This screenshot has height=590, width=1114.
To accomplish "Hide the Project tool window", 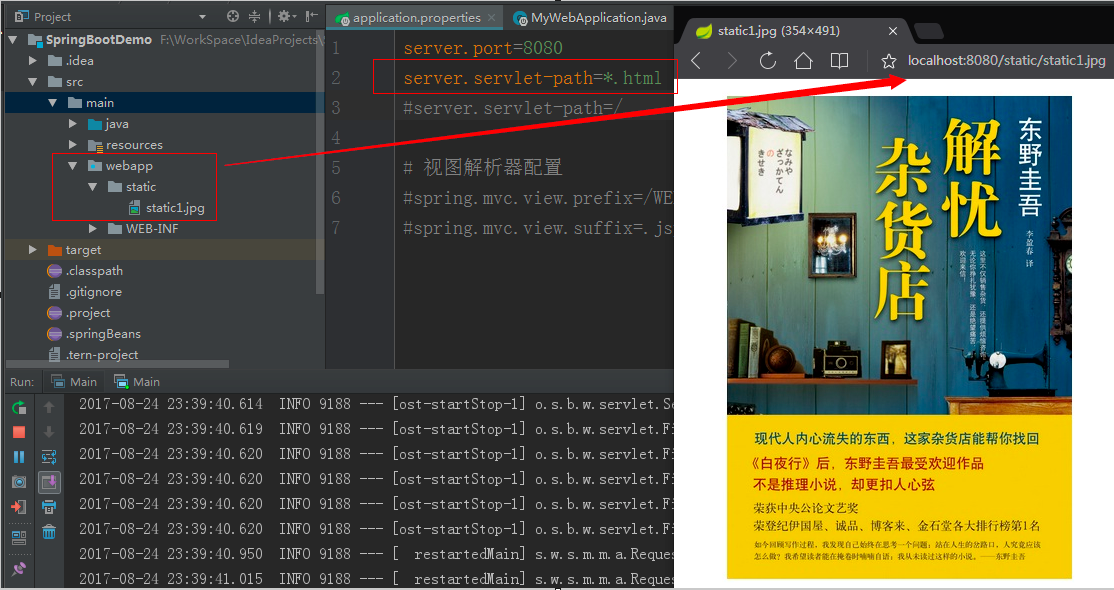I will tap(312, 16).
